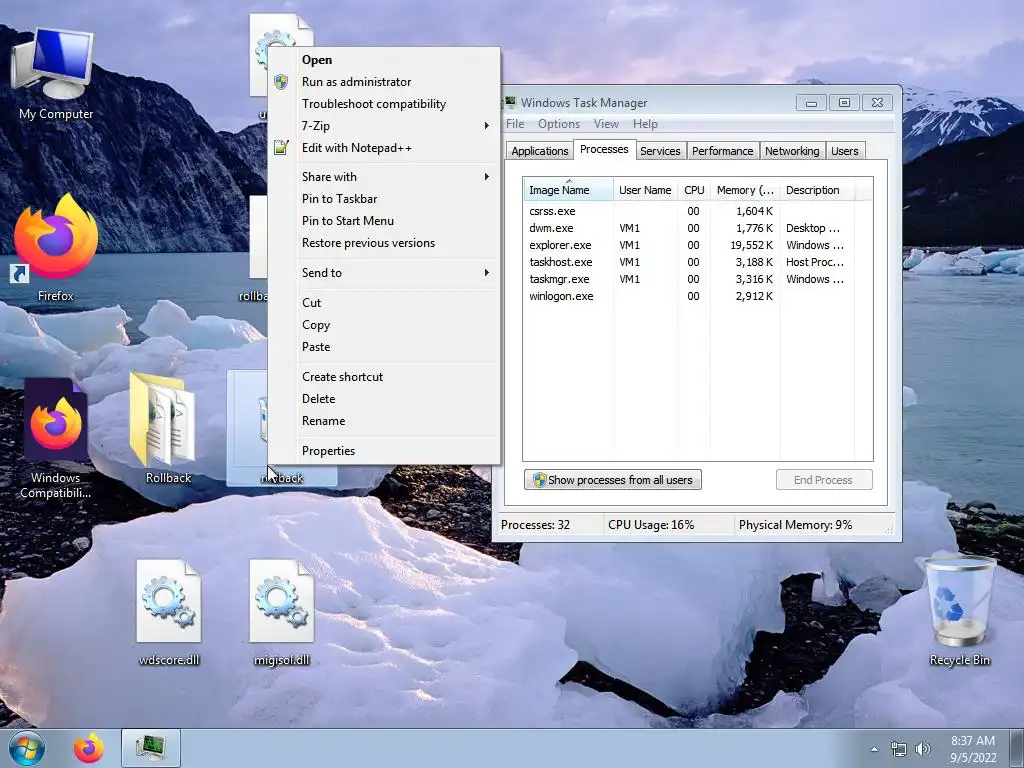Switch to the Applications tab
The height and width of the screenshot is (768, 1024).
pos(539,151)
